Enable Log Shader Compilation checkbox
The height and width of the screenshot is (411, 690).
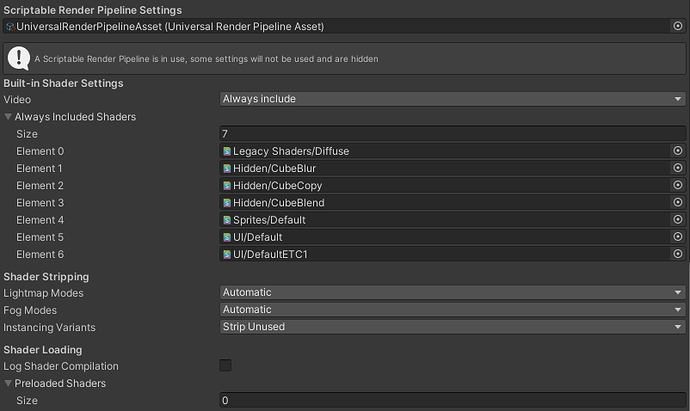[x=225, y=366]
